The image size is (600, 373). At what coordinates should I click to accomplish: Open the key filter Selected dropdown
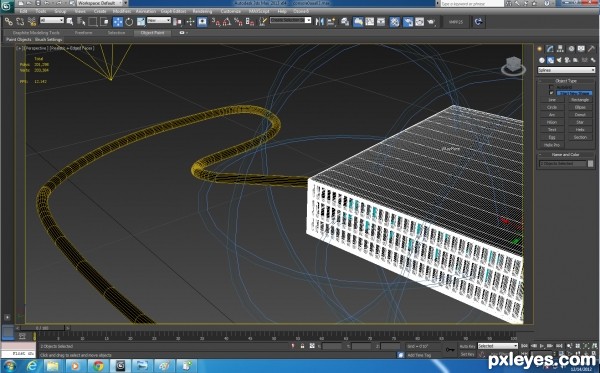pyautogui.click(x=497, y=346)
